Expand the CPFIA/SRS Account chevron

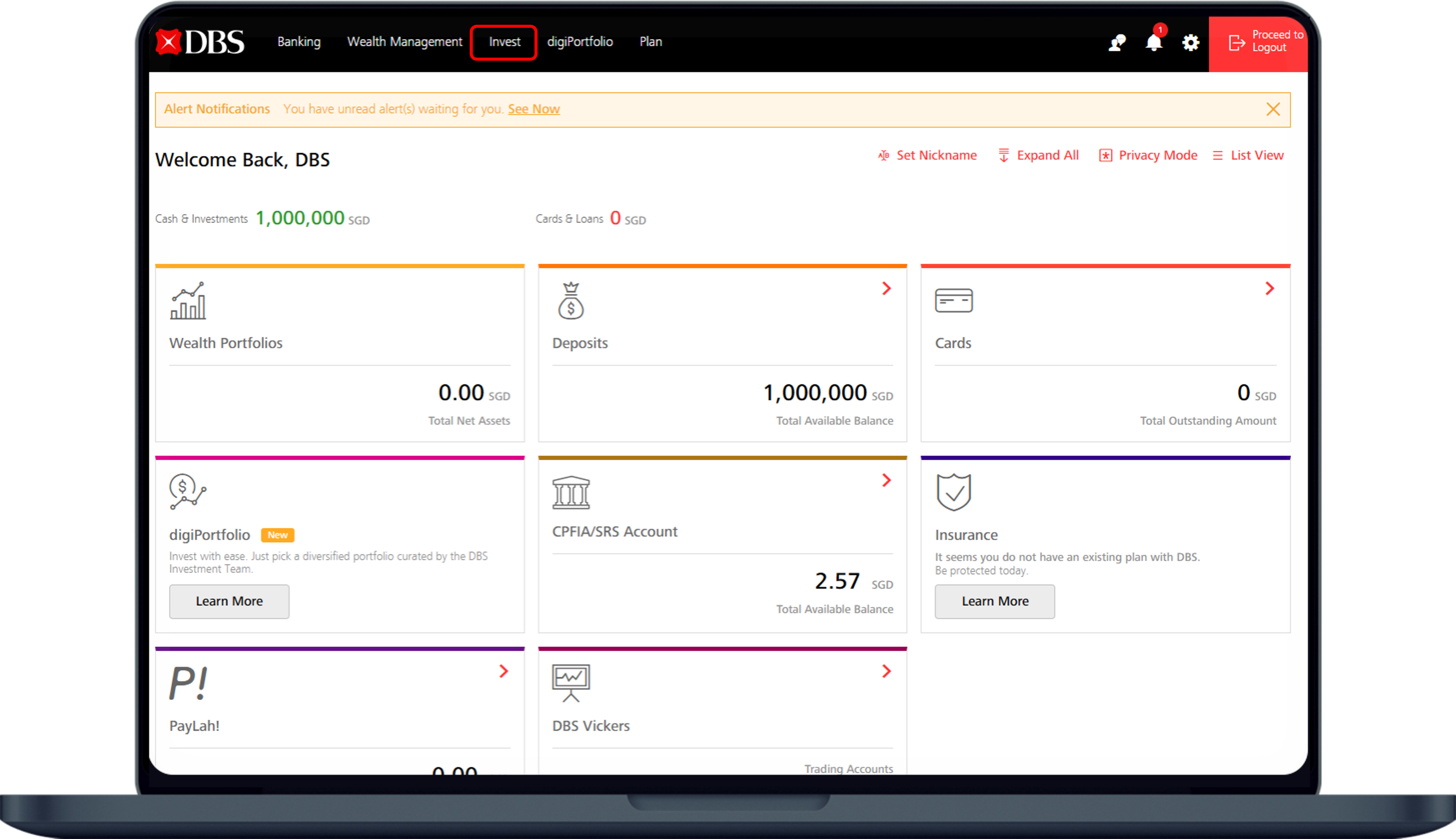(886, 480)
